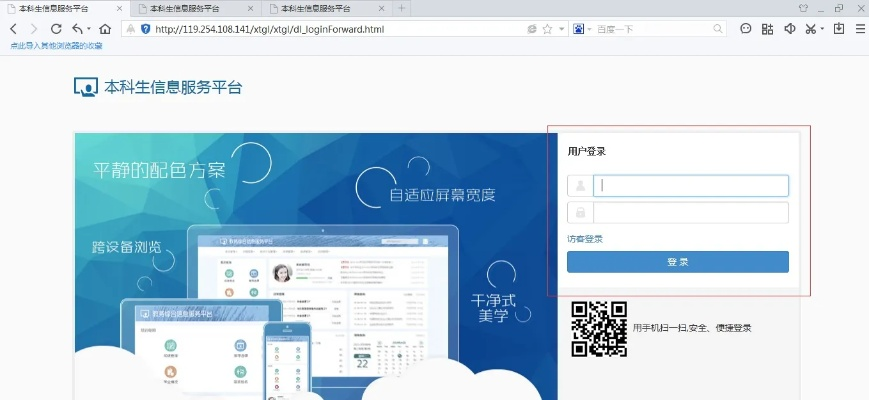The image size is (869, 400).
Task: Click the compatibility mode icon beside the star
Action: (532, 29)
